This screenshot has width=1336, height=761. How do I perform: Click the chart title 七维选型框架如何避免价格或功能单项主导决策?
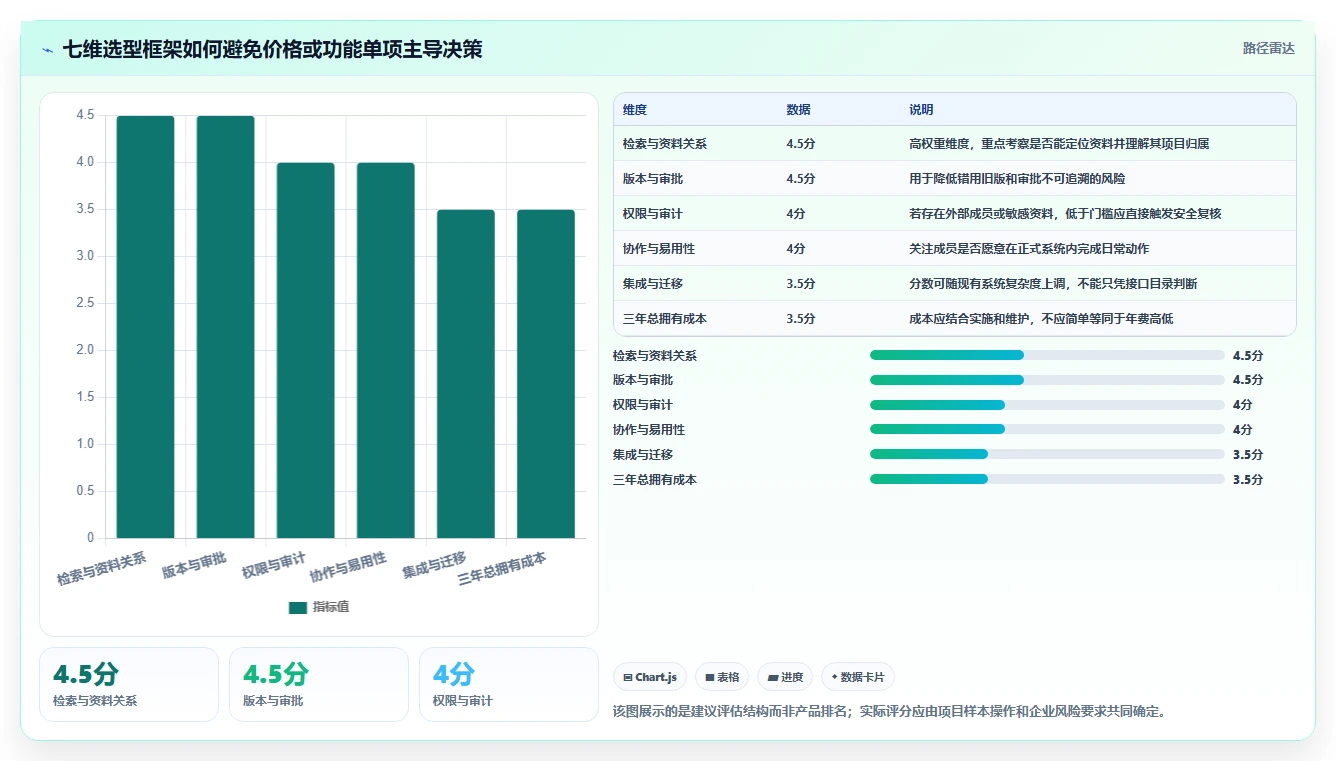[x=272, y=49]
